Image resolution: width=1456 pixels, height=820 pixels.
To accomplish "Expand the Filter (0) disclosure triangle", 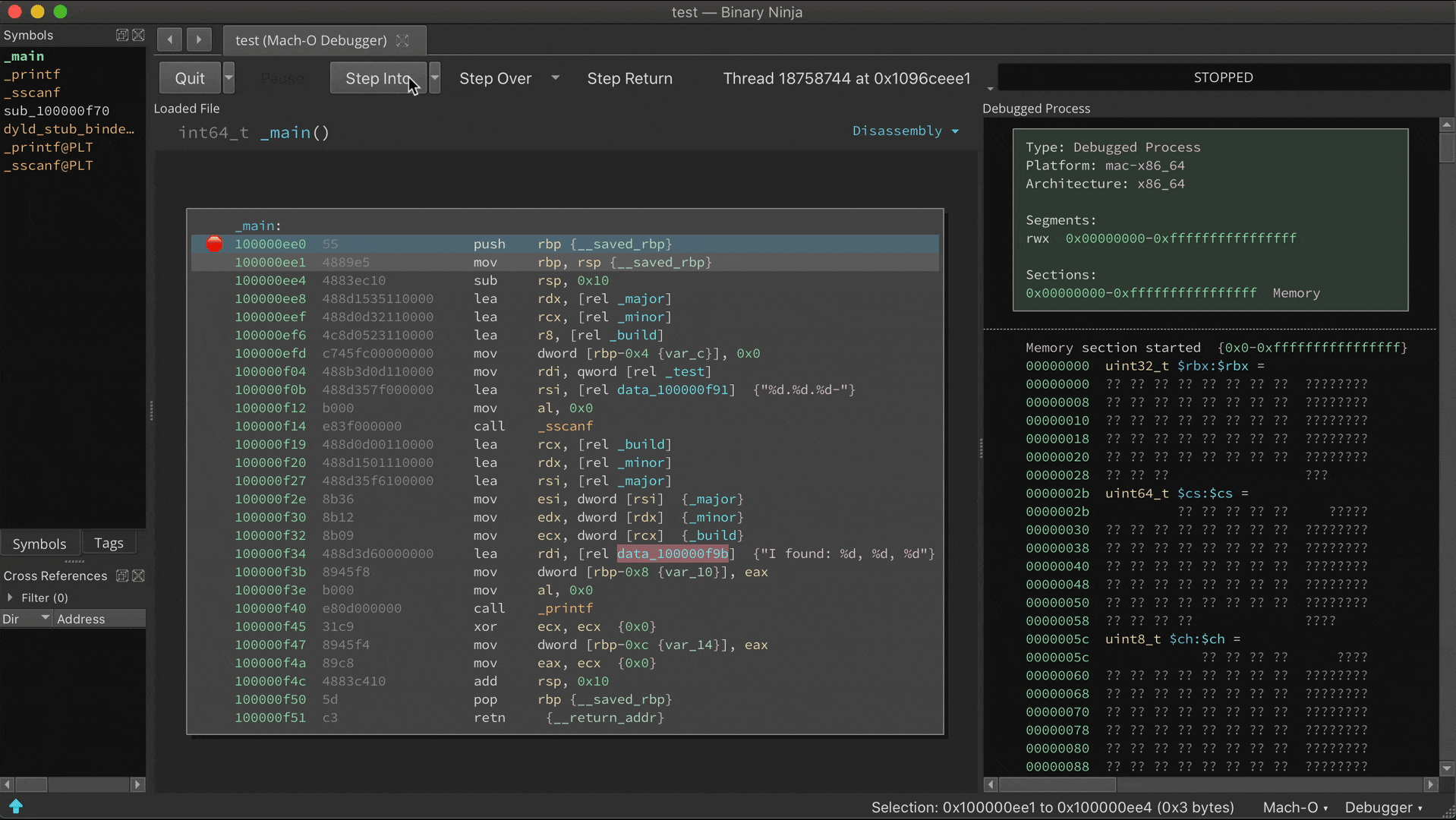I will tap(10, 598).
